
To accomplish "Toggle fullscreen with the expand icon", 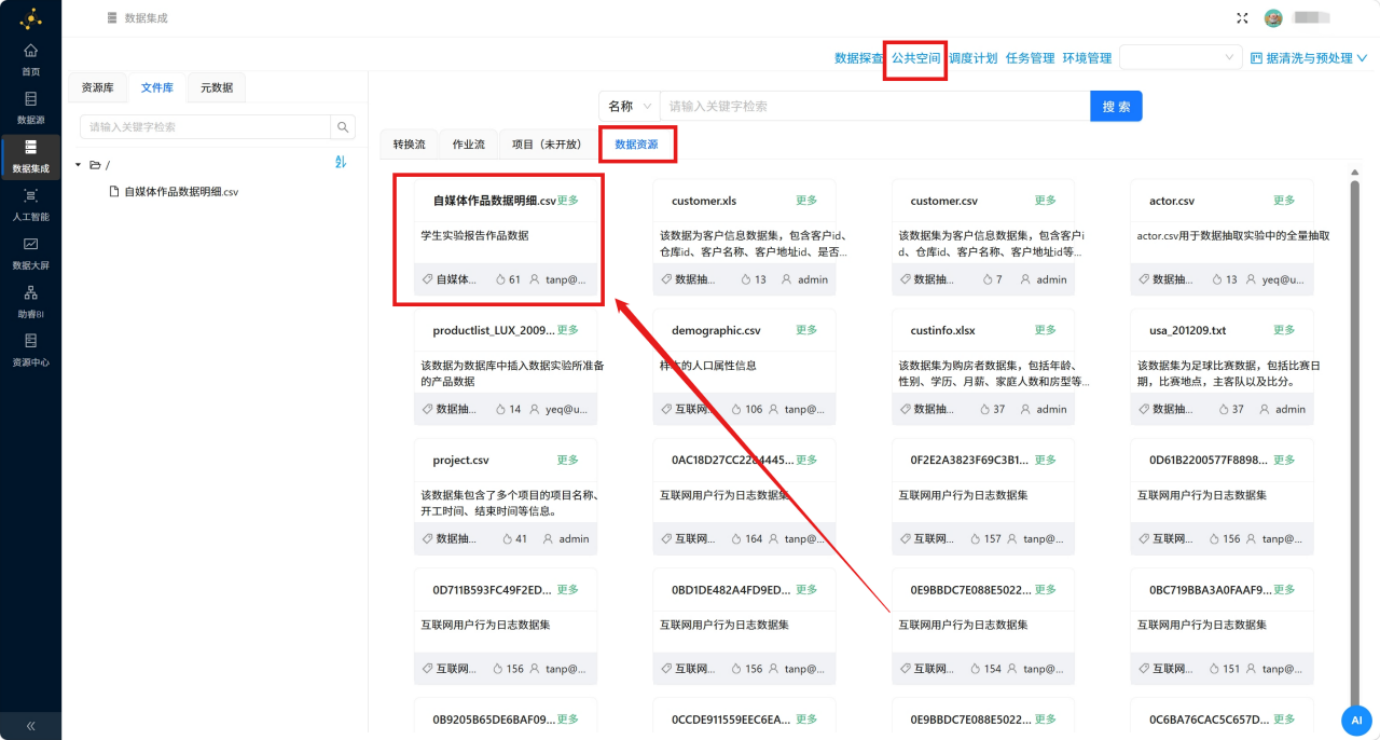I will coord(1243,18).
